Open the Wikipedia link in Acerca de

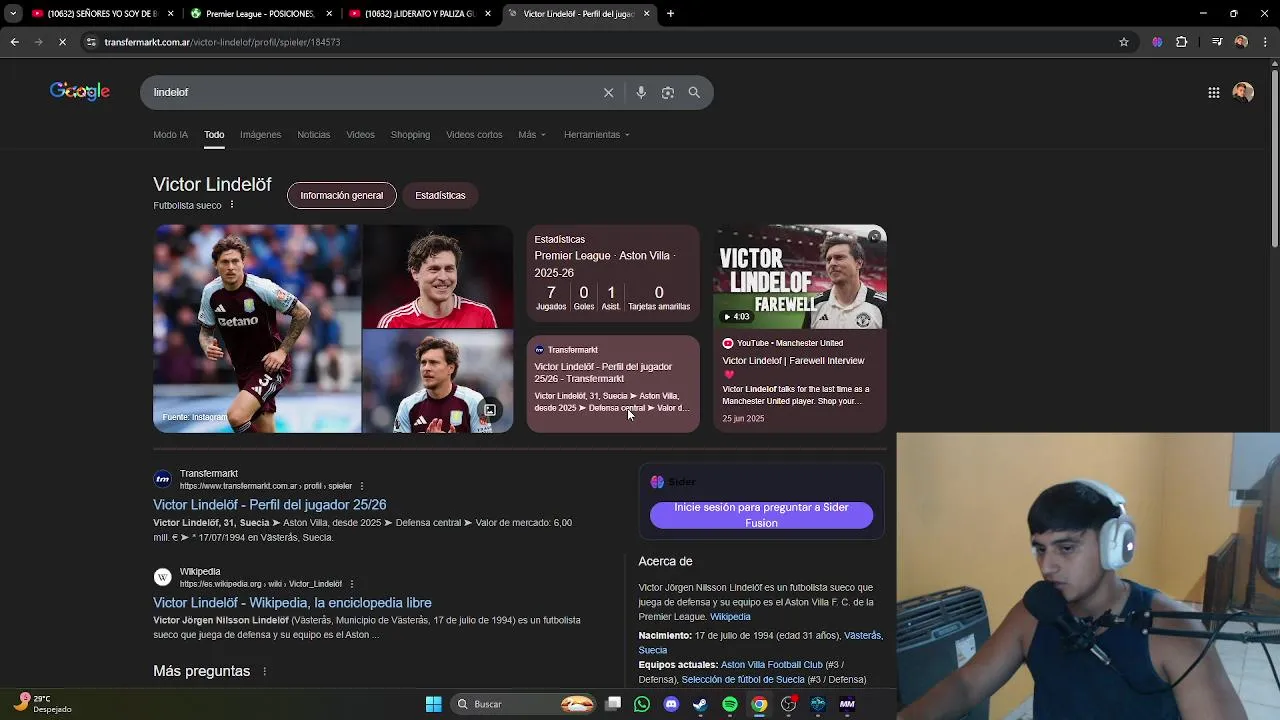click(x=730, y=617)
